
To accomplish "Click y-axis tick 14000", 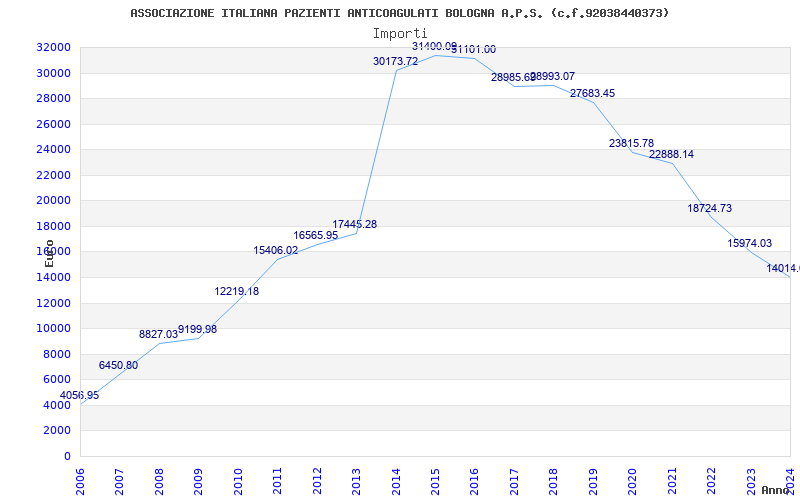I will pos(53,278).
